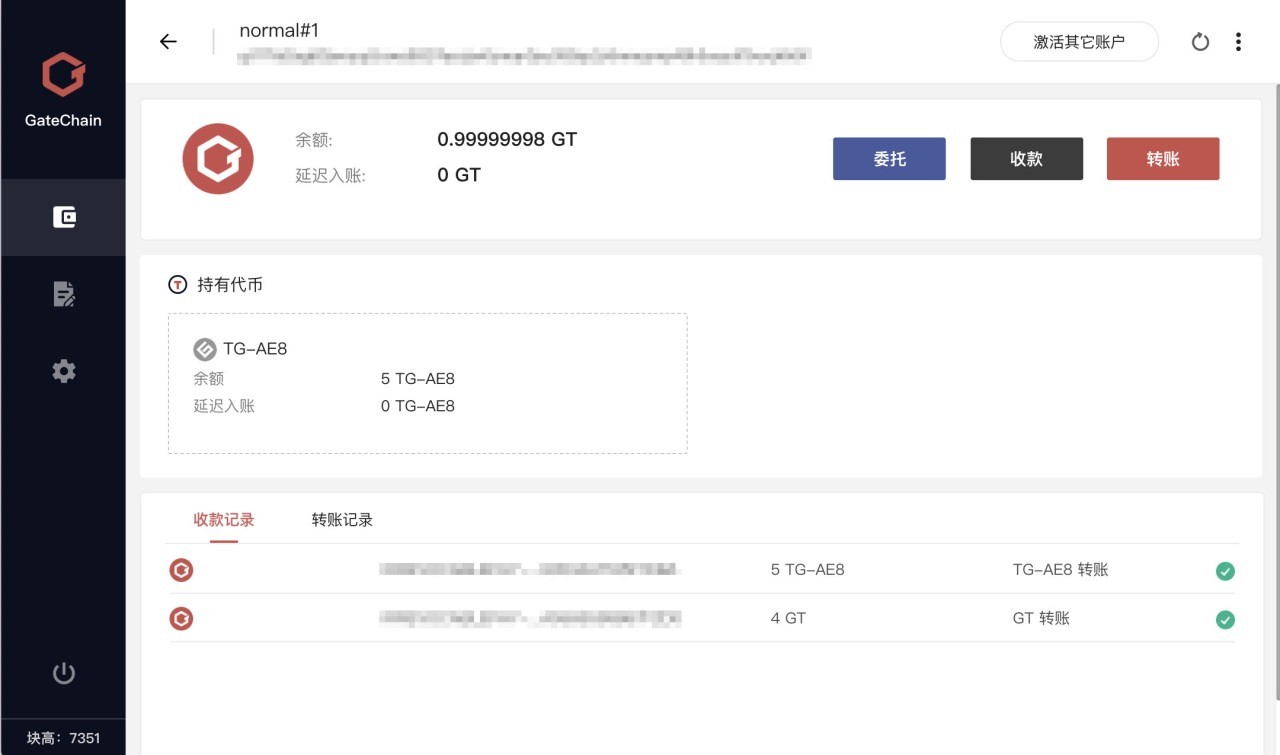Screen dimensions: 1280x755
Task: Go back with the left arrow
Action: point(168,41)
